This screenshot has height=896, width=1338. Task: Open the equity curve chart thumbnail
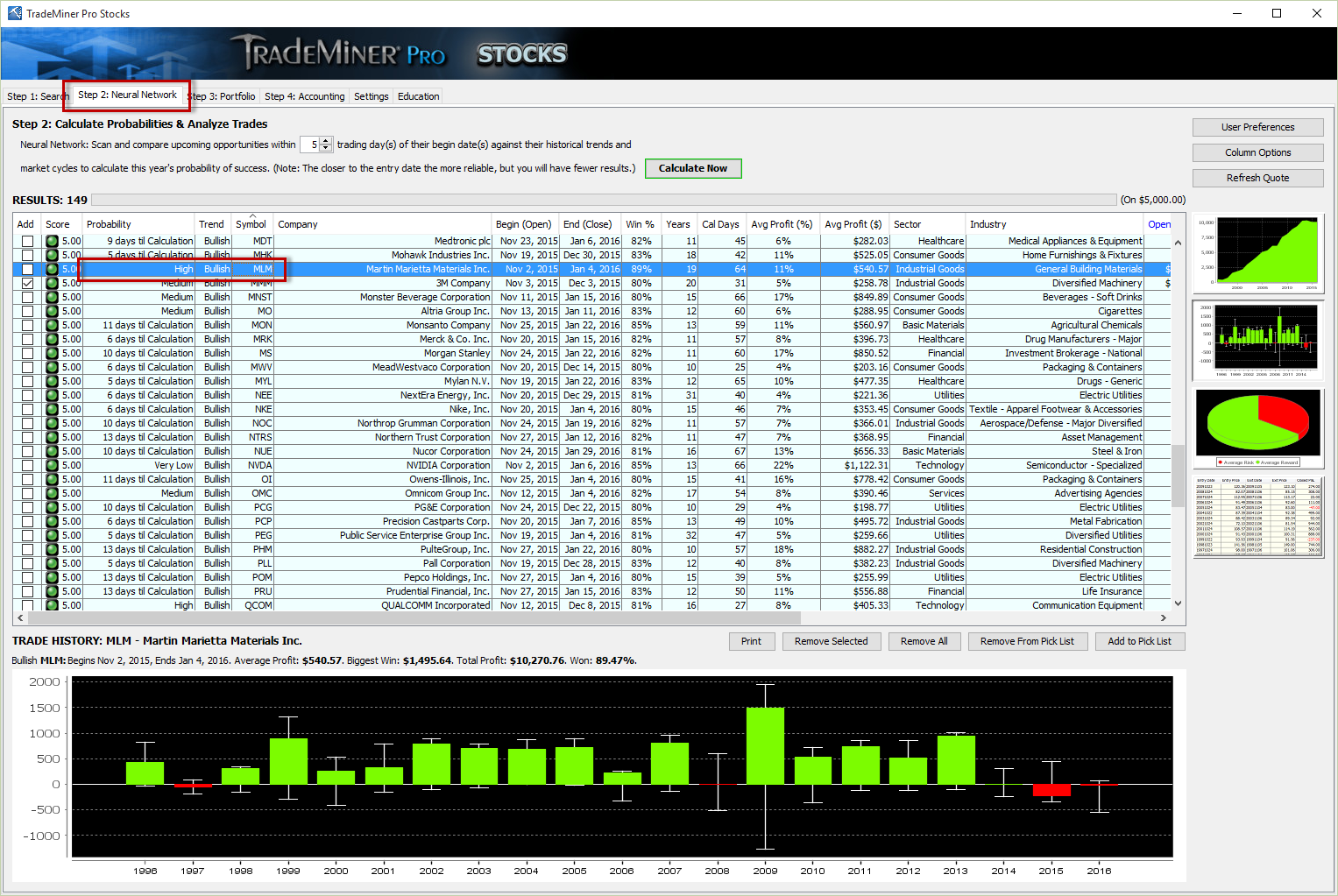pos(1258,253)
